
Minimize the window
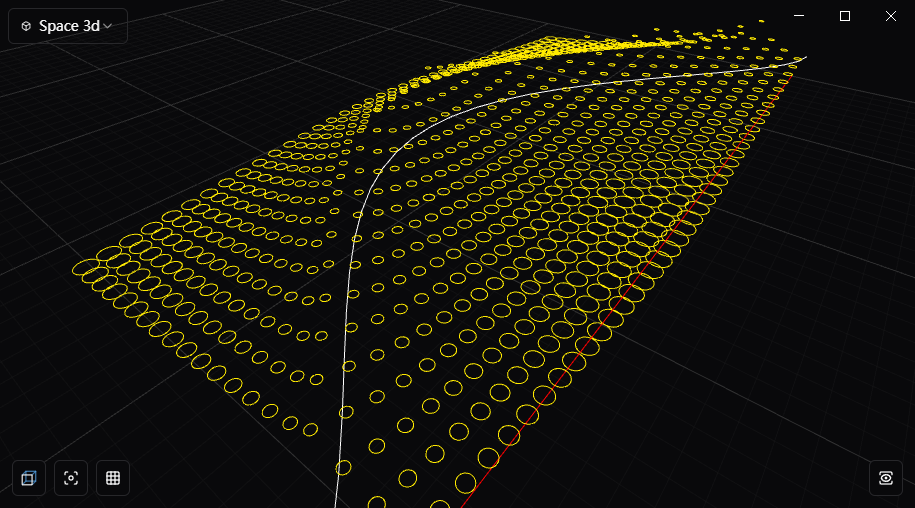[x=799, y=16]
